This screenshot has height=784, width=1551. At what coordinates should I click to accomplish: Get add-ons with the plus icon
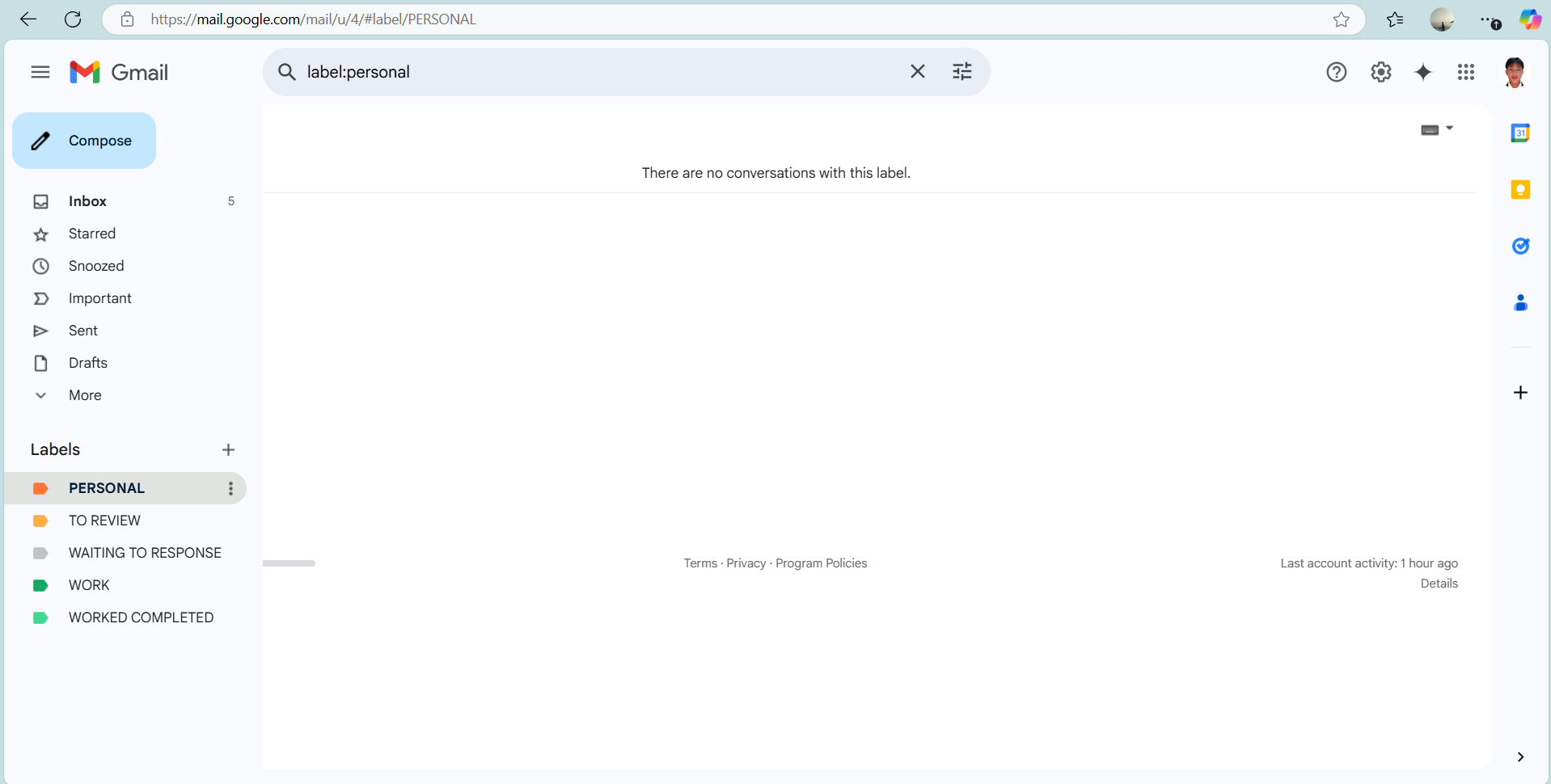coord(1520,393)
